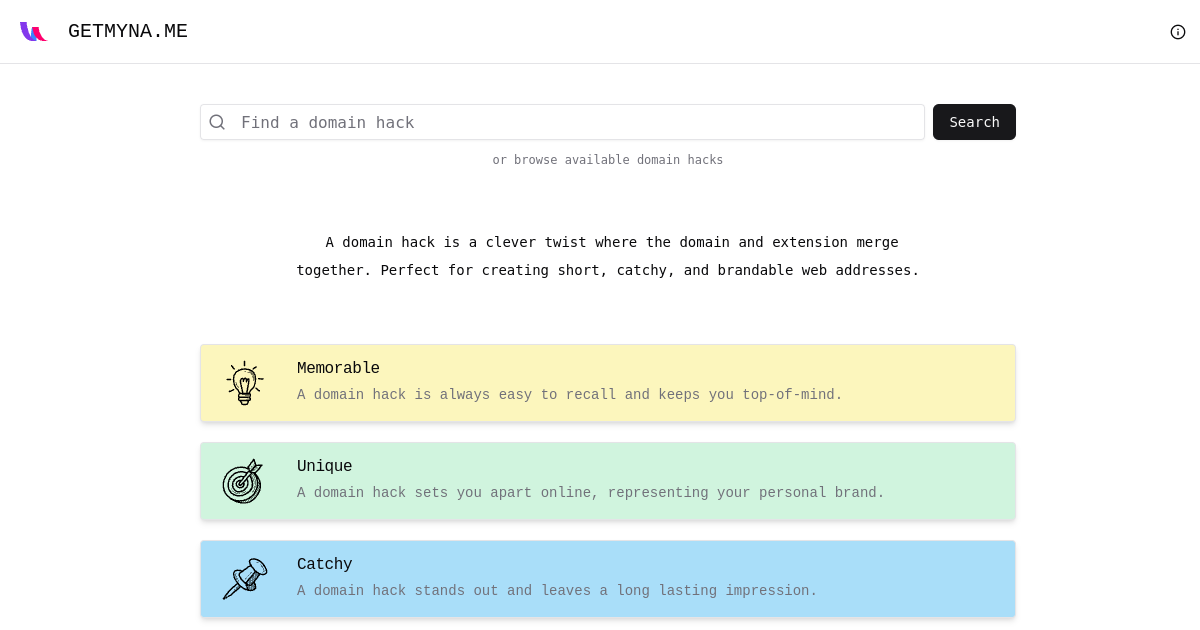1200x630 pixels.
Task: Select the Catchy card heading
Action: click(324, 564)
